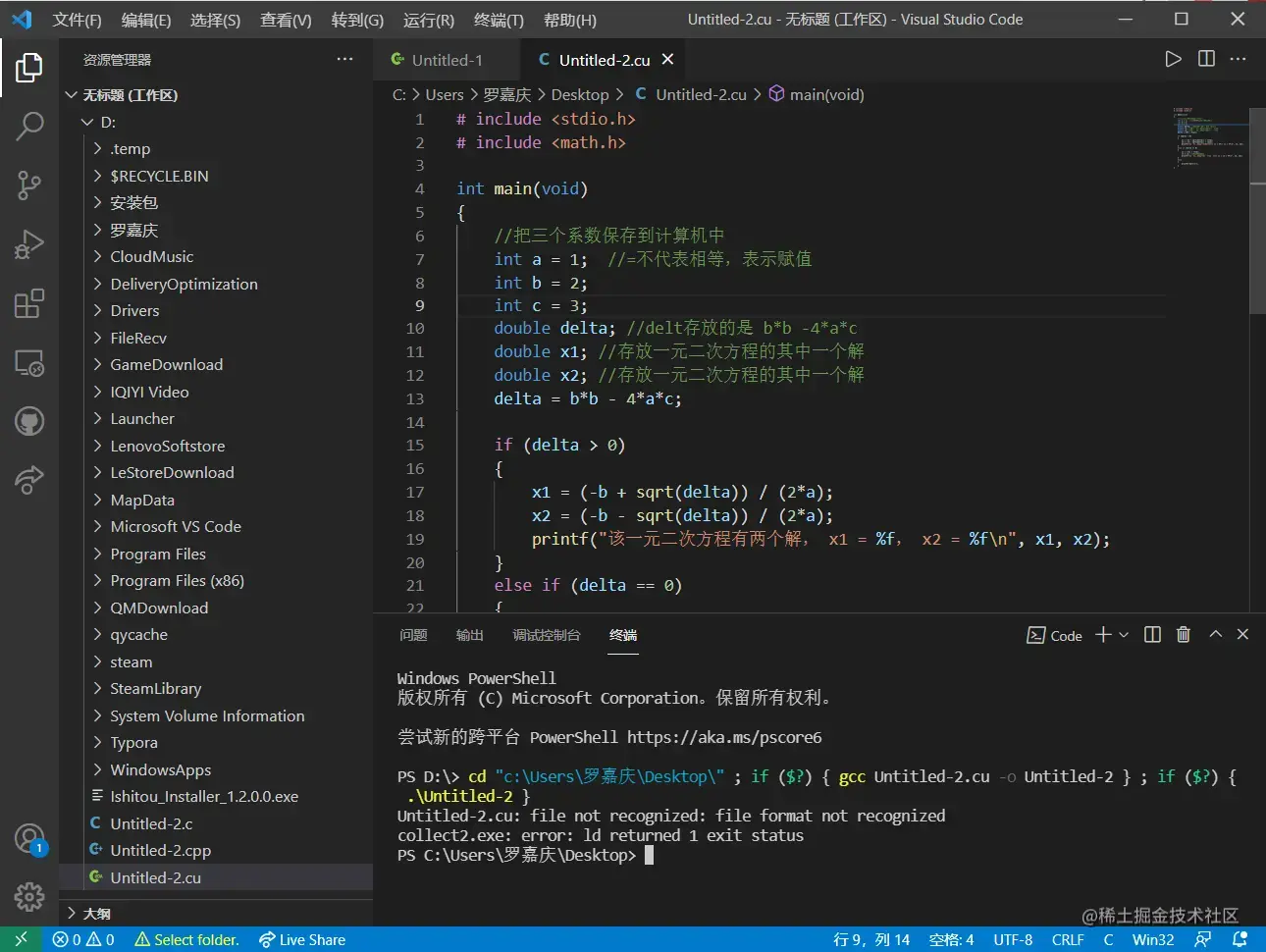
Task: Run the code with the play icon
Action: (1173, 59)
